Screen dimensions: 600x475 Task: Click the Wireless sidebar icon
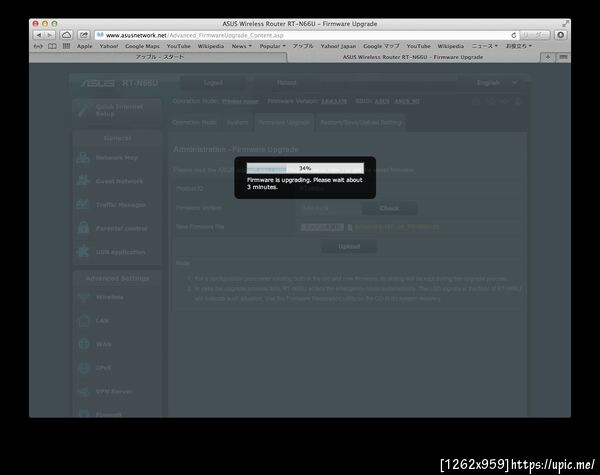[x=84, y=297]
